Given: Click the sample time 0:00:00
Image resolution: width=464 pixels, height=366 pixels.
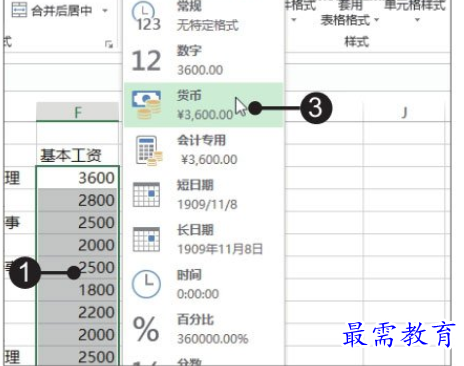Looking at the screenshot, I should pos(198,294).
